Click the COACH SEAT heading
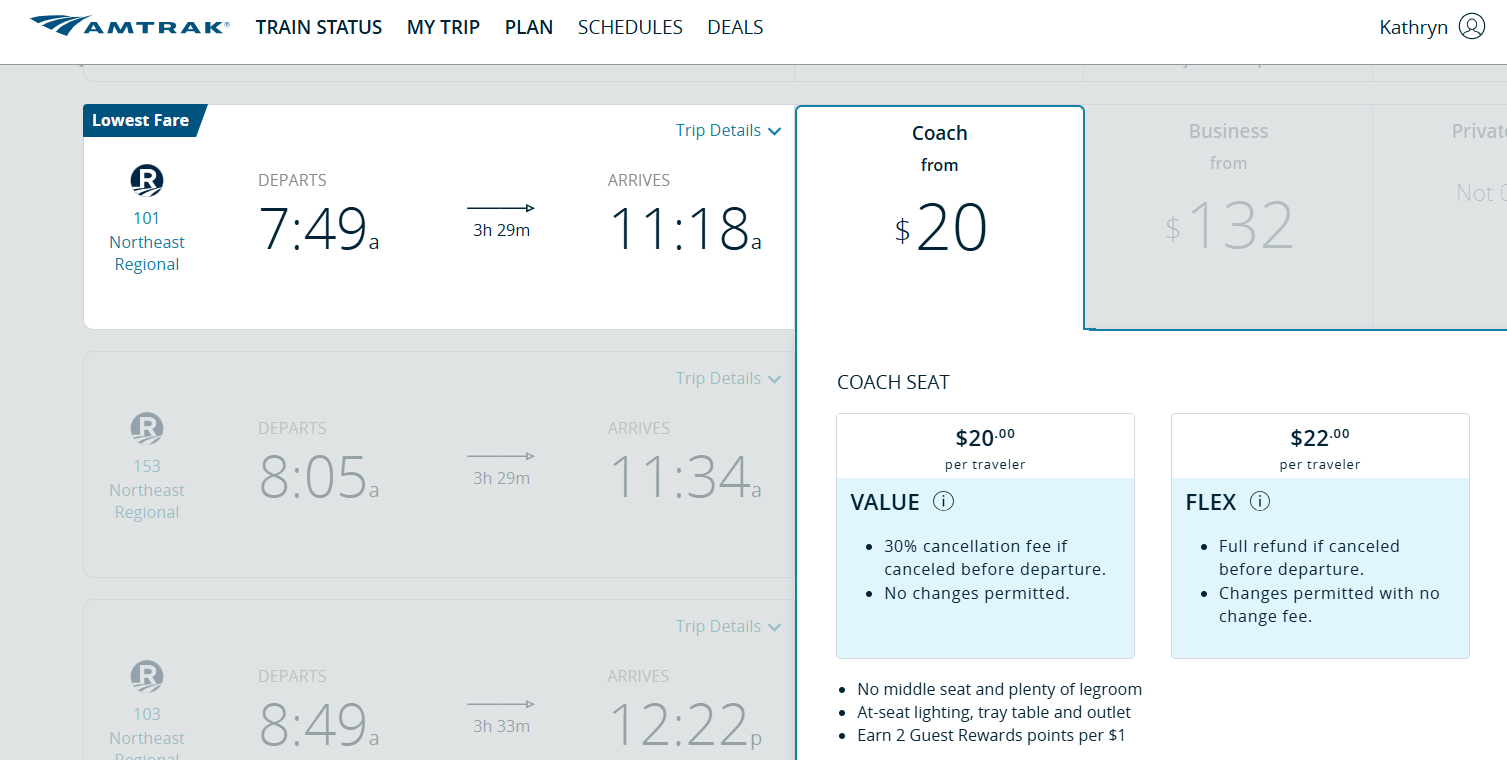Screen dimensions: 1507x760 tap(893, 382)
